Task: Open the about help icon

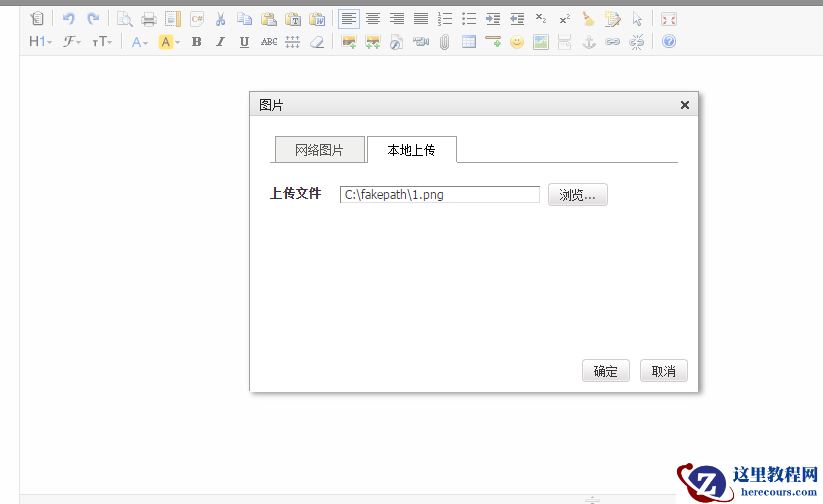Action: (x=669, y=41)
